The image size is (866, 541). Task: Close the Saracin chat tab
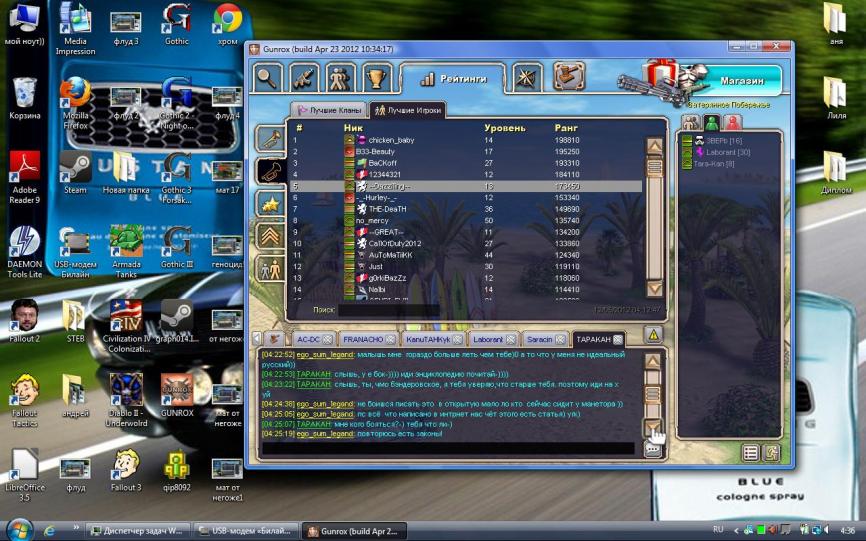pos(561,339)
